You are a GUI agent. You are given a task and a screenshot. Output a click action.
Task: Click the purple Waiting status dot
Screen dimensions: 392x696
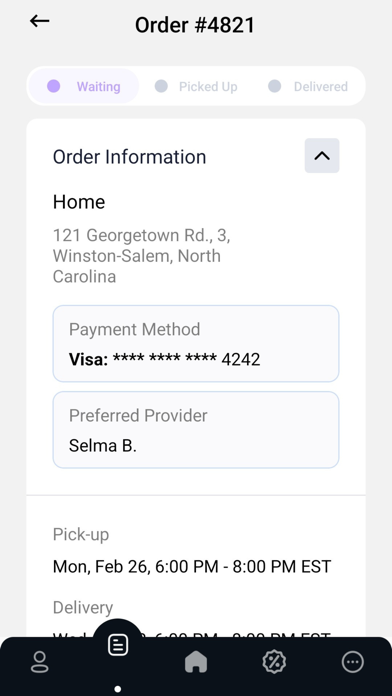pos(54,86)
